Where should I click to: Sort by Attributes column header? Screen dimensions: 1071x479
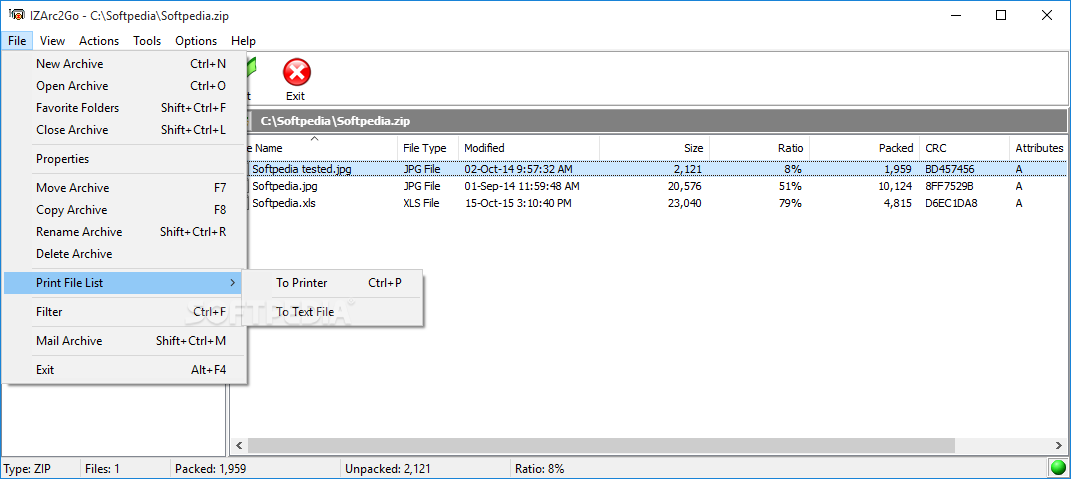1039,148
